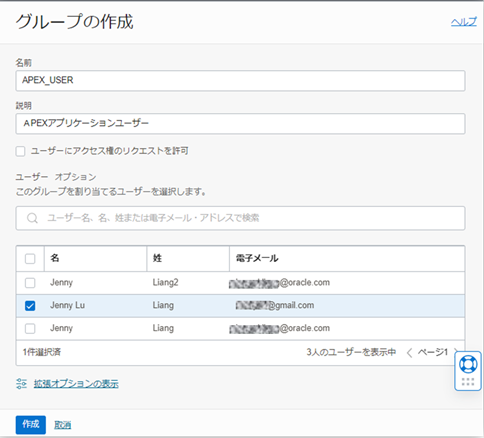Click the advanced options sliders icon
Viewport: 484px width, 438px height.
(22, 384)
